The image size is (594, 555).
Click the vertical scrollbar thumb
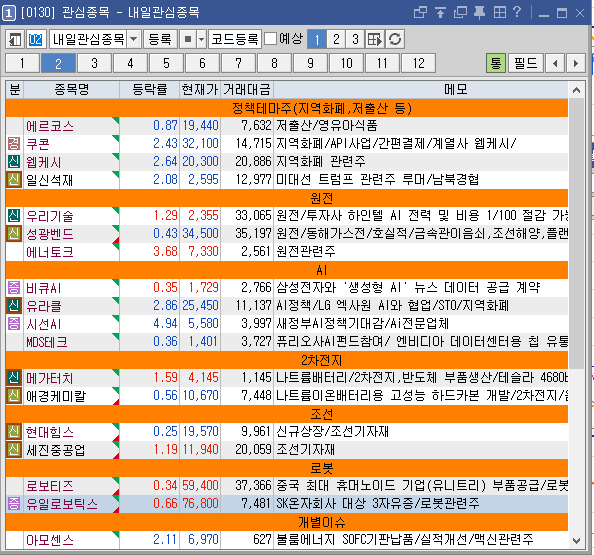[576, 234]
